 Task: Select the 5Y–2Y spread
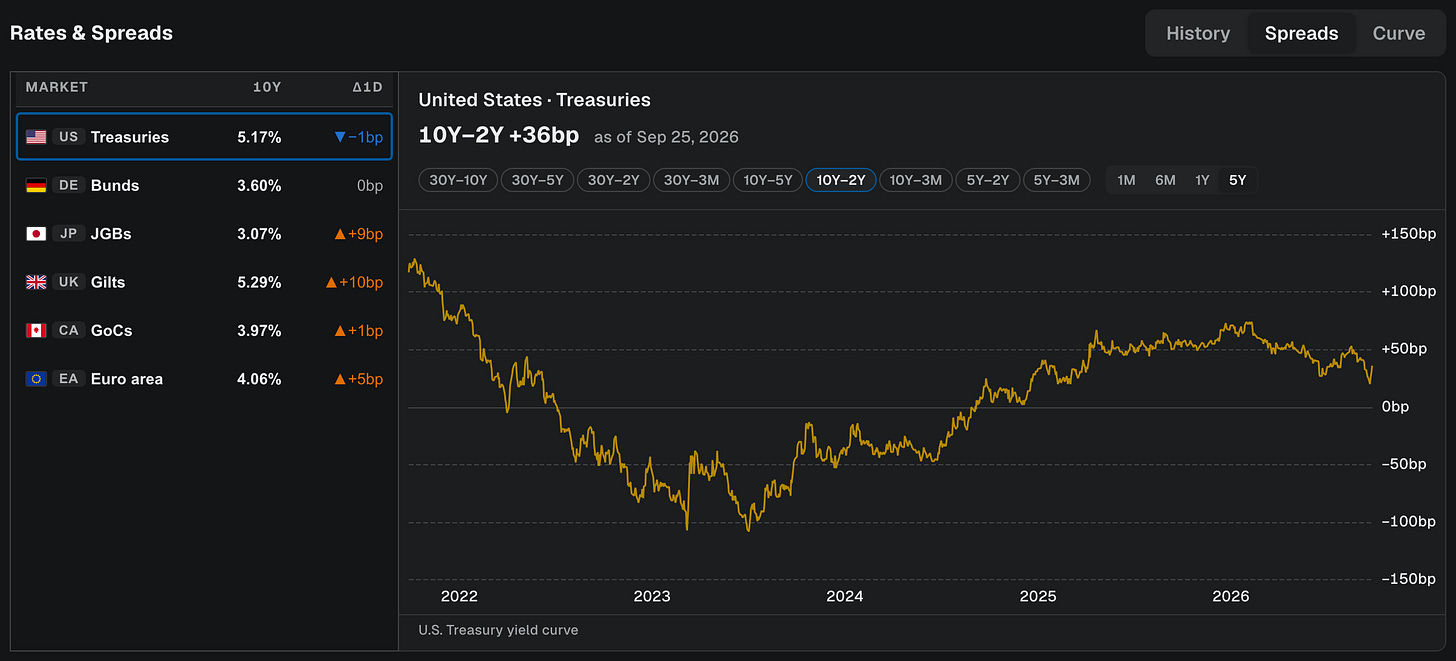988,180
